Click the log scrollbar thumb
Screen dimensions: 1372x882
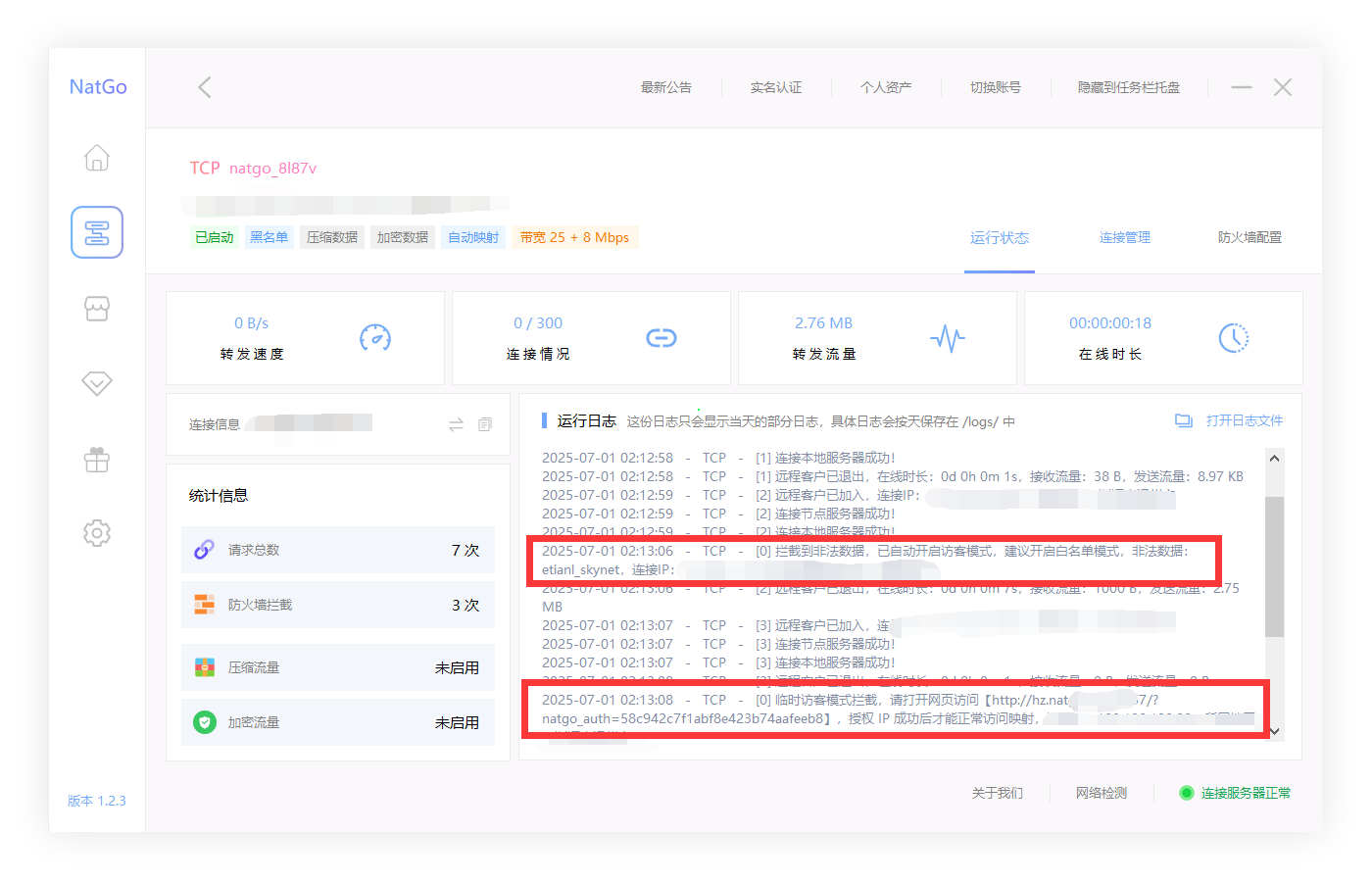1274,566
